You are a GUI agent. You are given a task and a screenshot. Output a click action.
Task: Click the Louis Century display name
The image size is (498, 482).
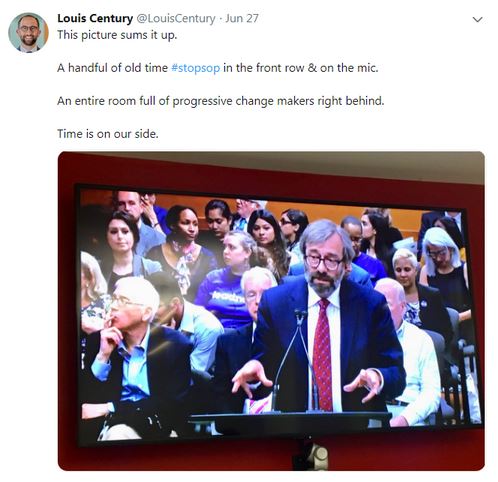95,18
